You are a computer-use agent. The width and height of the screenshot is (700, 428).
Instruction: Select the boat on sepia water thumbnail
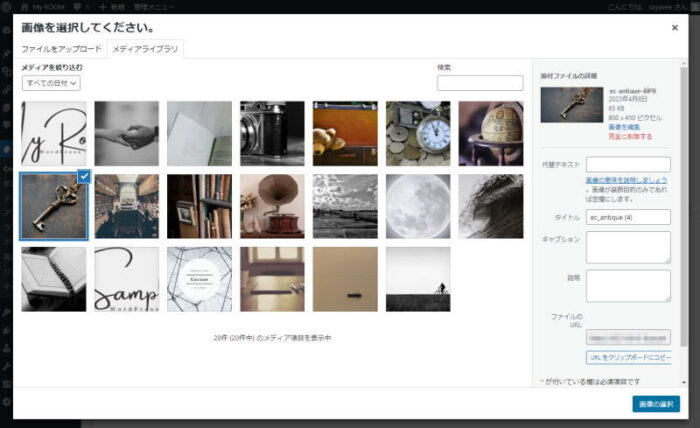(x=345, y=279)
